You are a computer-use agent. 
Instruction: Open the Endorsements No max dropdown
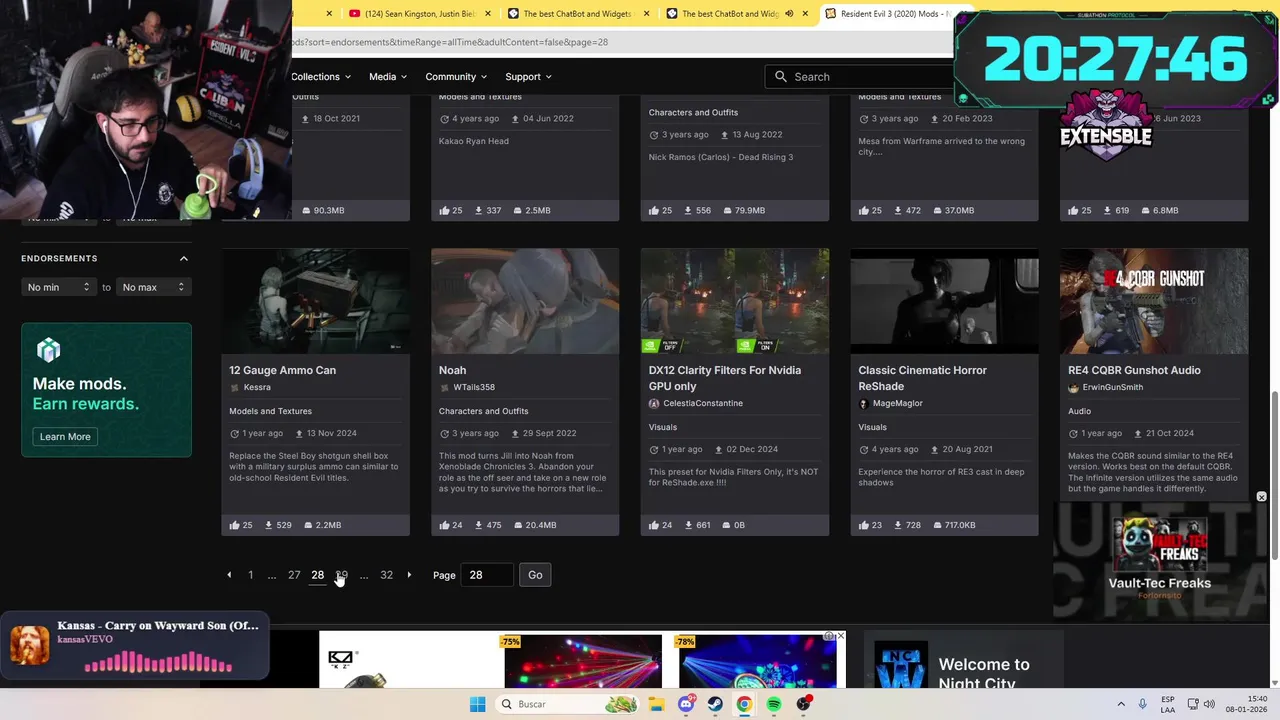coord(153,287)
